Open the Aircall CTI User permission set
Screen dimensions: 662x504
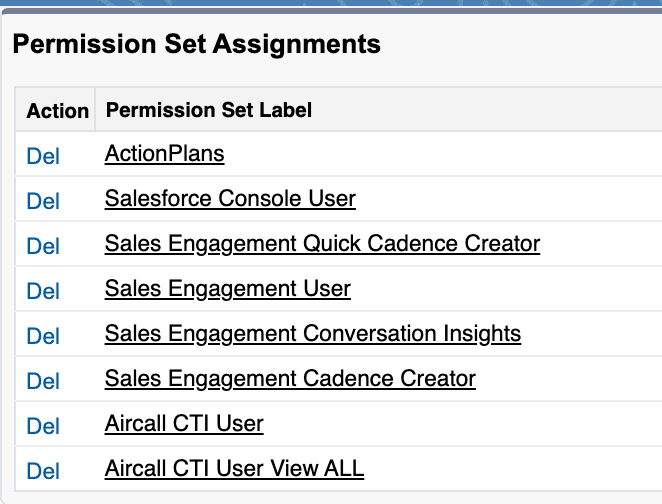(x=184, y=424)
